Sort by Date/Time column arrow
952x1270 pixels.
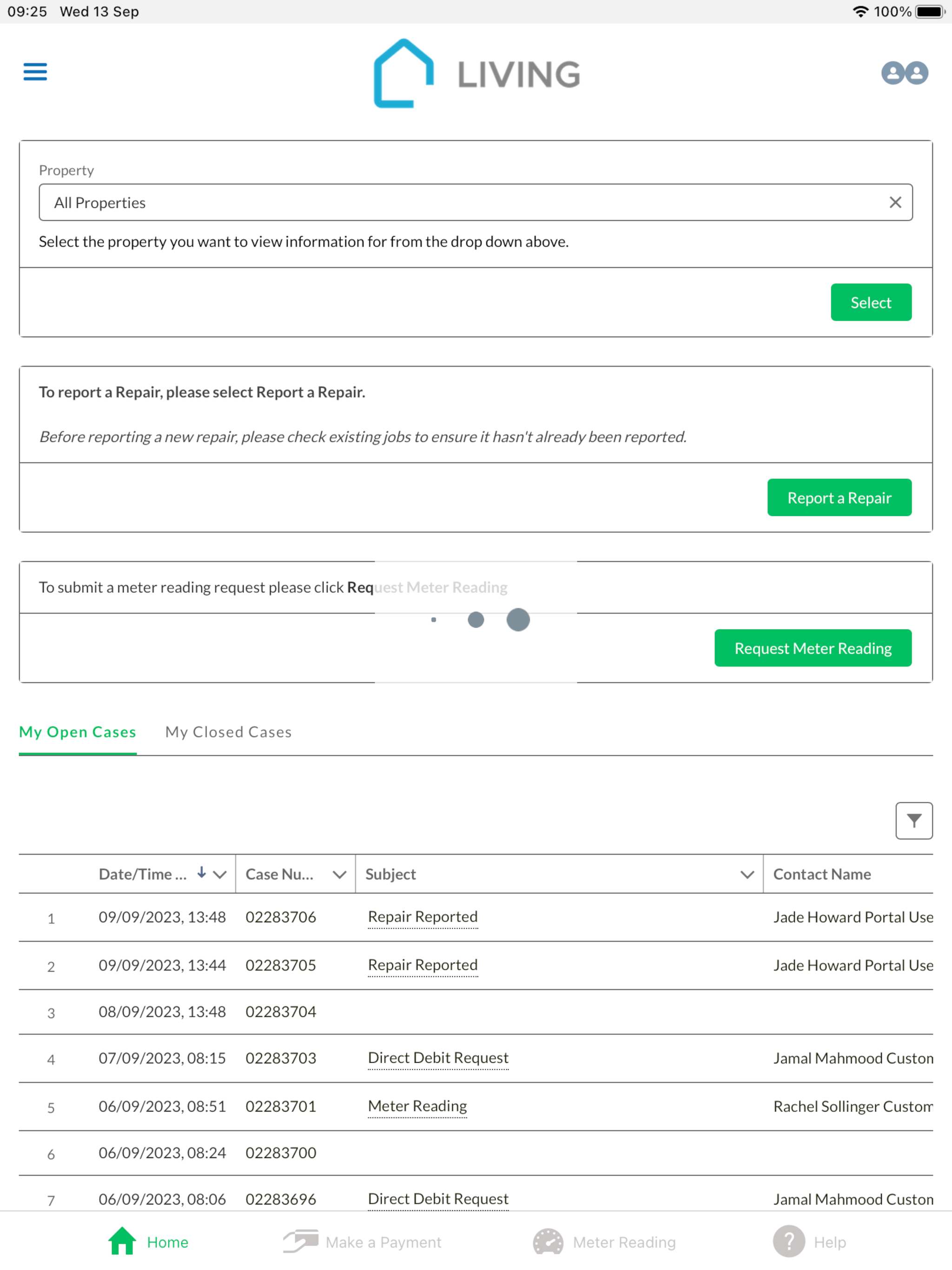tap(202, 873)
